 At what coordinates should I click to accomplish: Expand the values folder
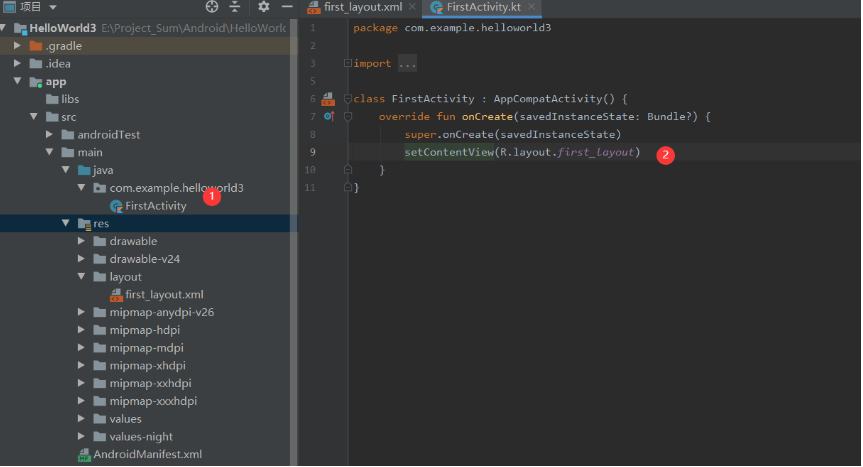pyautogui.click(x=81, y=419)
